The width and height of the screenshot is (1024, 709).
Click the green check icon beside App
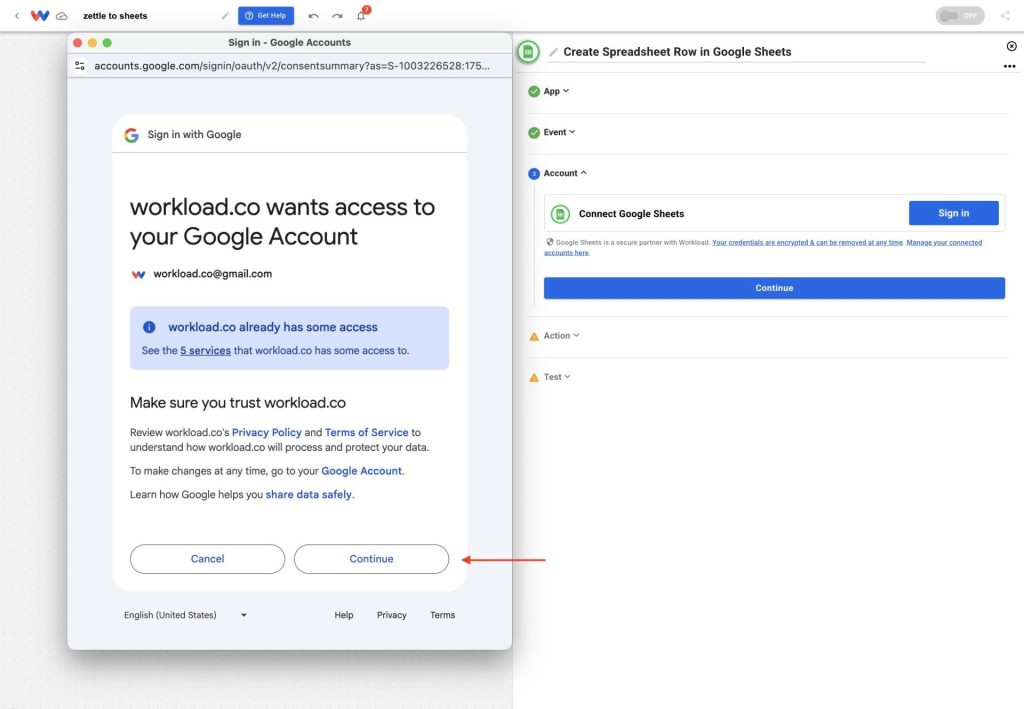click(x=534, y=91)
